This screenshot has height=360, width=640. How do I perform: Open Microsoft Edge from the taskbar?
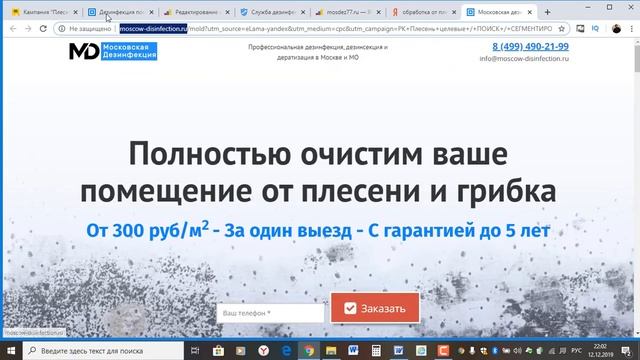click(286, 351)
